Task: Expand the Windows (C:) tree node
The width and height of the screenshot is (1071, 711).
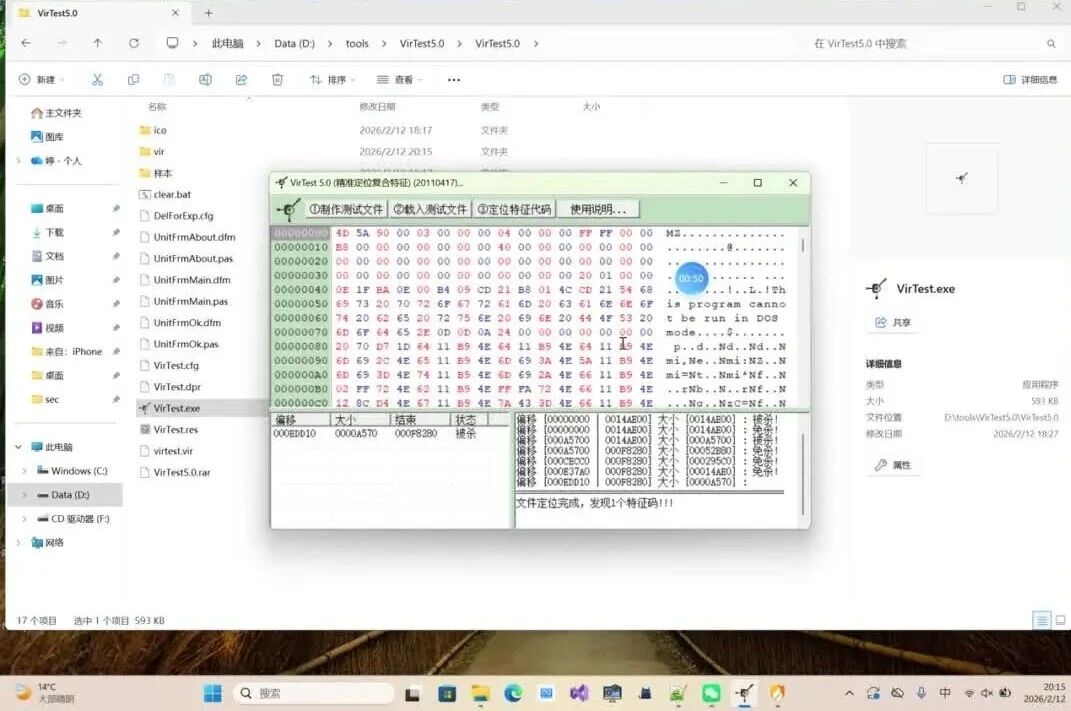Action: (25, 471)
